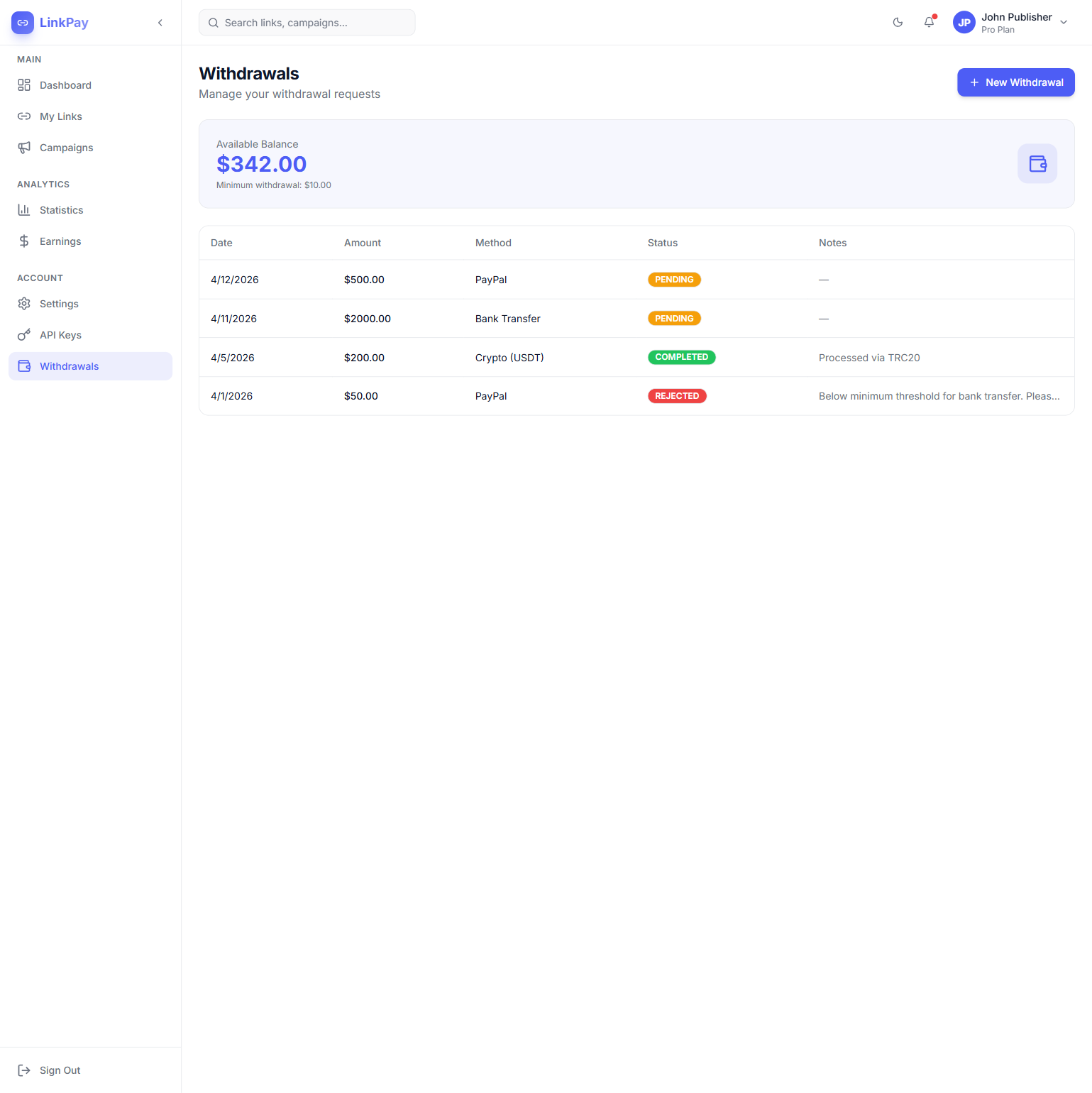Click the Notes column header
The image size is (1092, 1093).
pyautogui.click(x=832, y=243)
